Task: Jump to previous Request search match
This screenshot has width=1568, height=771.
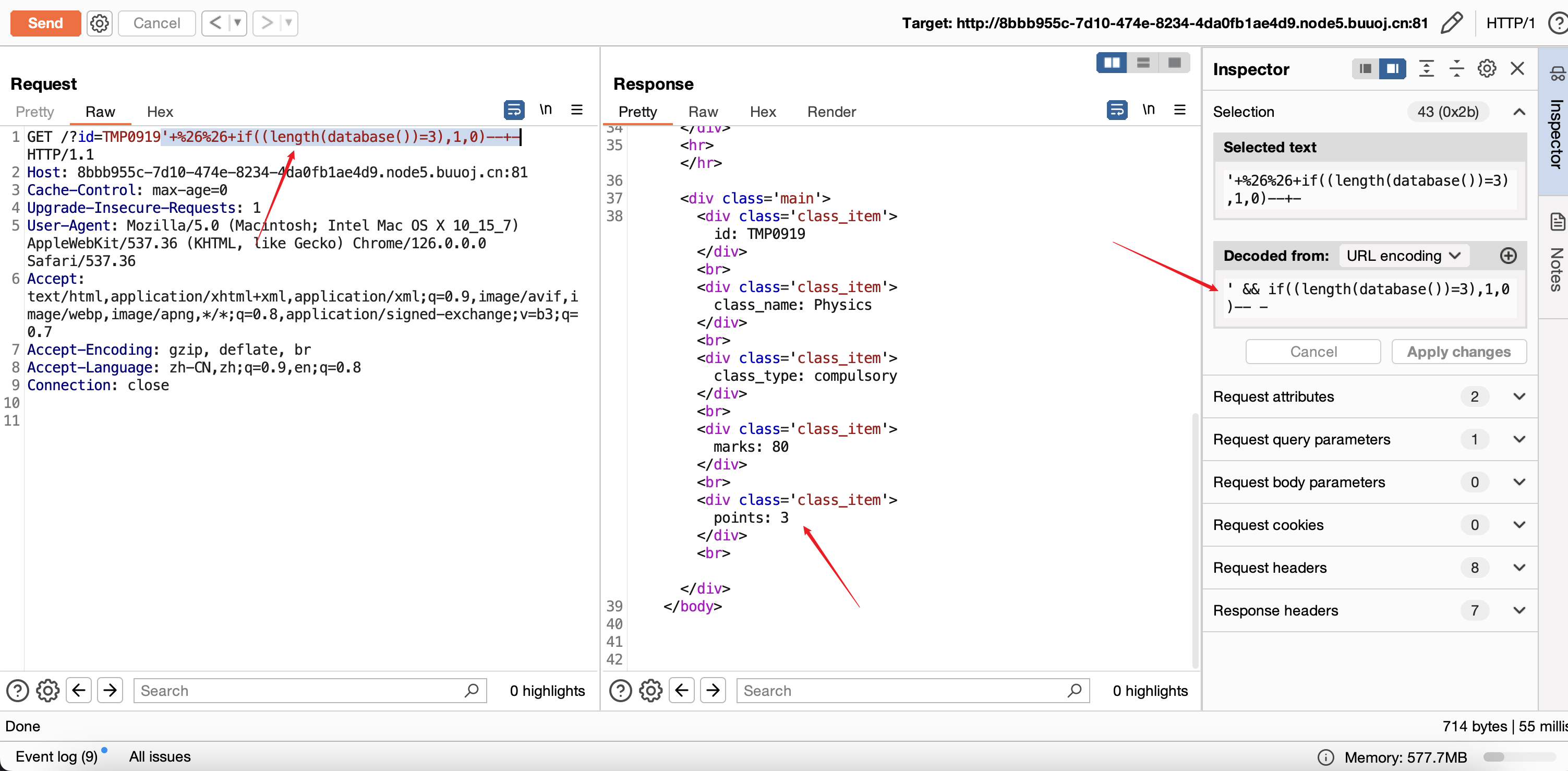Action: (79, 690)
